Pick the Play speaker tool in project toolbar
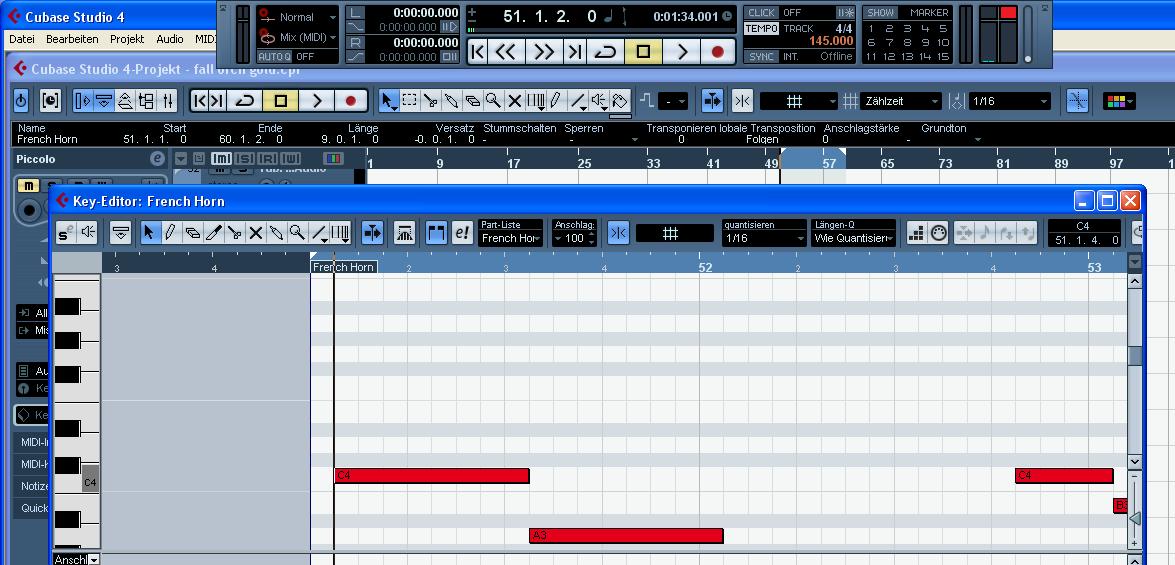The height and width of the screenshot is (565, 1175). 597,100
